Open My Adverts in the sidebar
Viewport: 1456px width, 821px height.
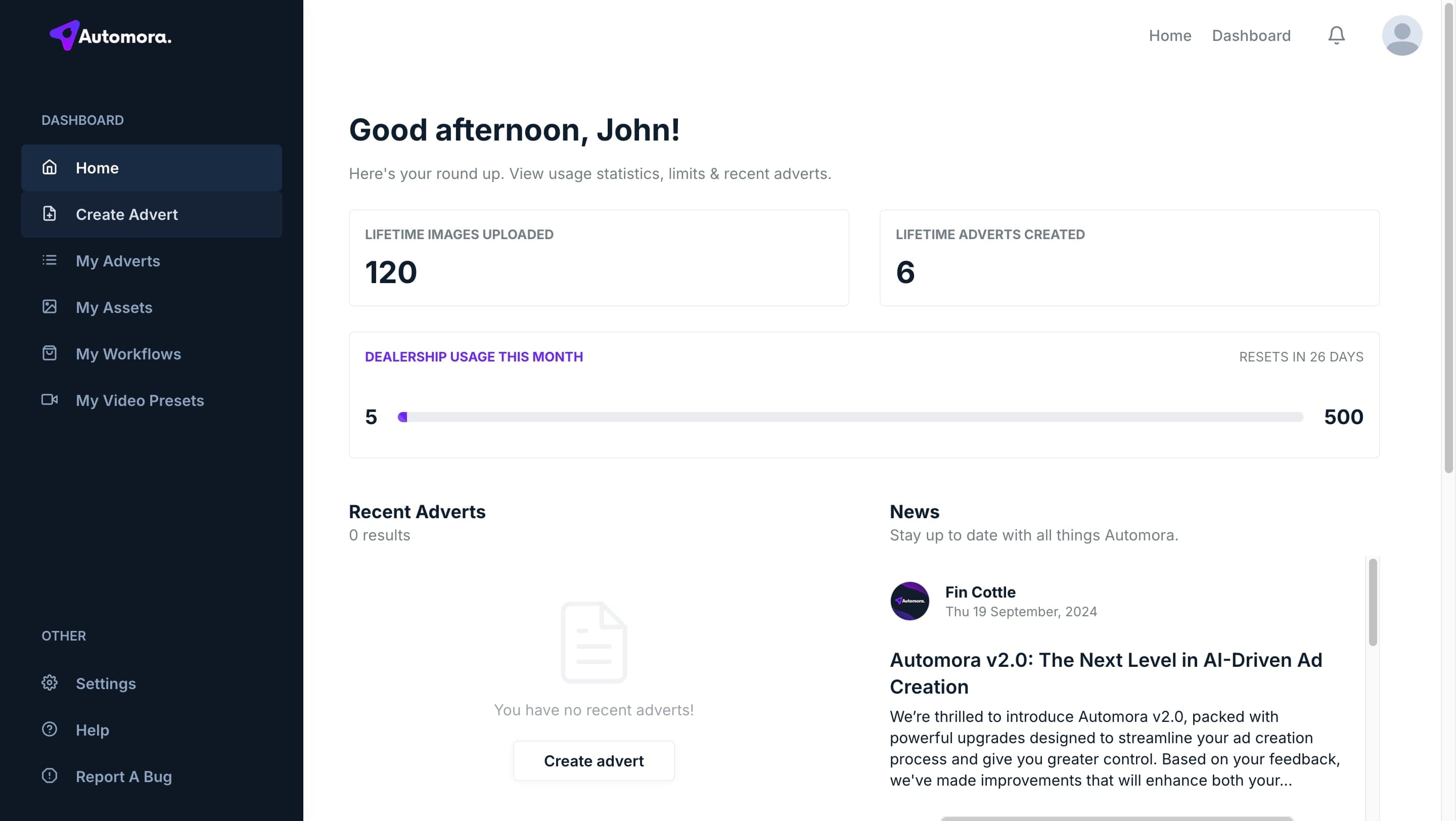pos(118,260)
